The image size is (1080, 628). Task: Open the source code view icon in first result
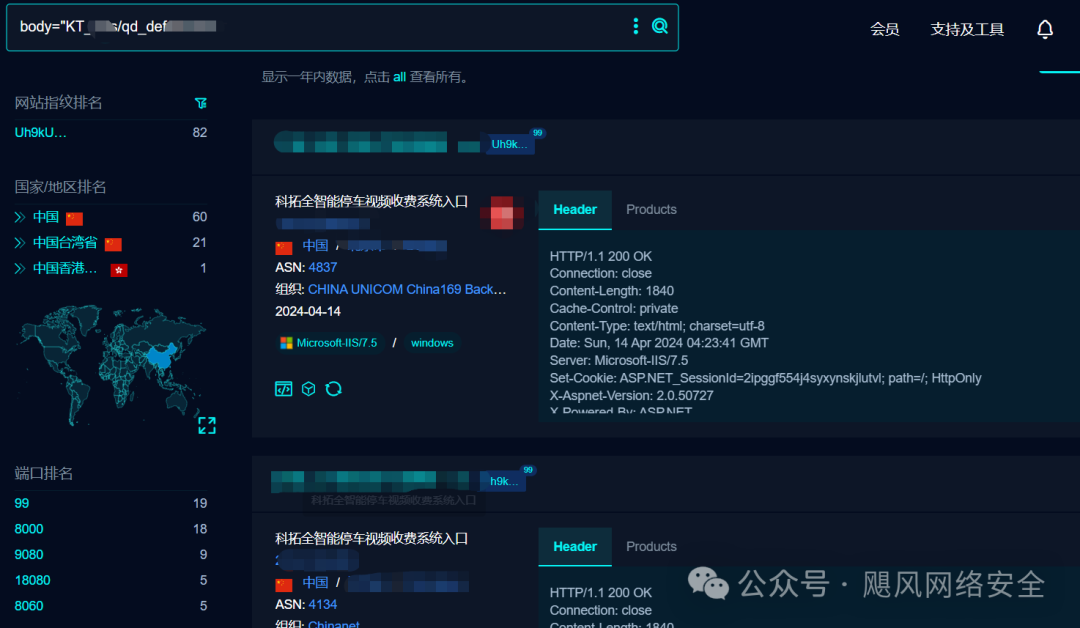pos(284,389)
